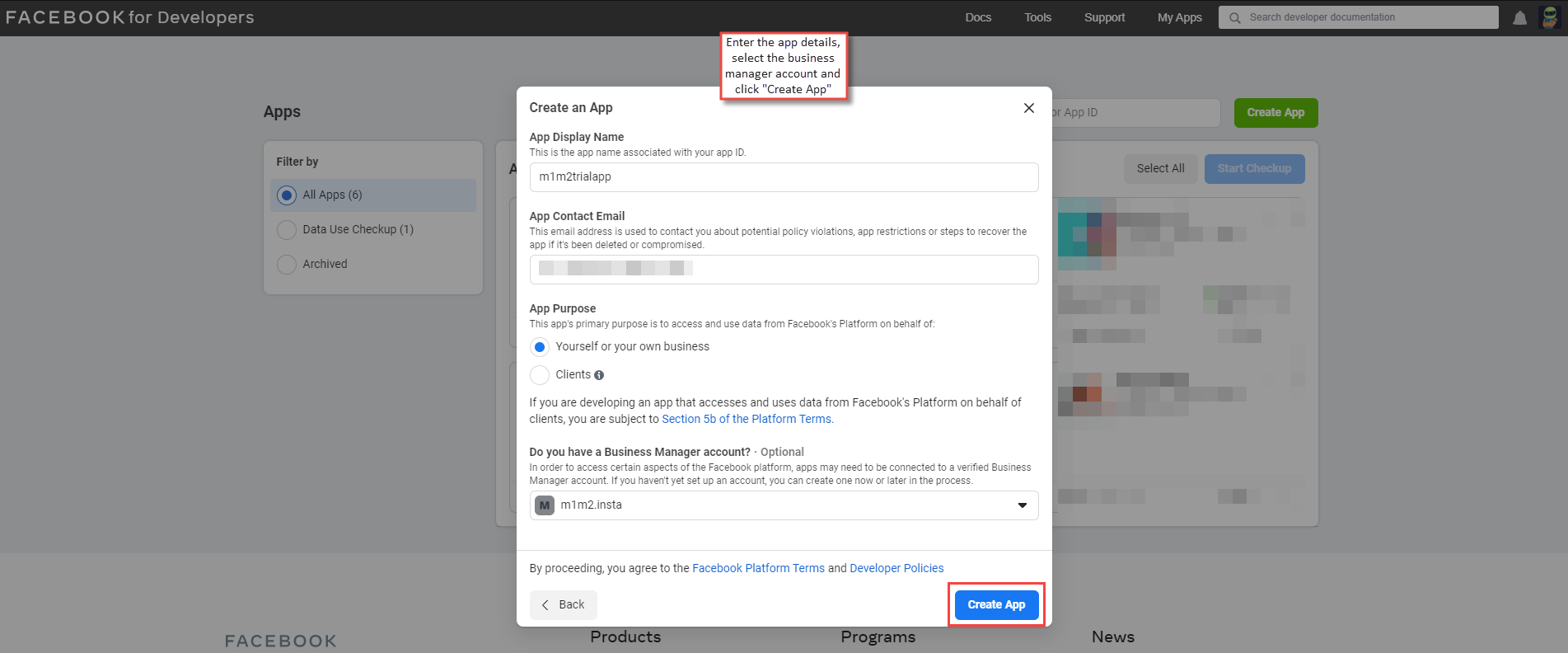Select the All Apps (6) filter
The width and height of the screenshot is (1568, 653).
click(373, 195)
